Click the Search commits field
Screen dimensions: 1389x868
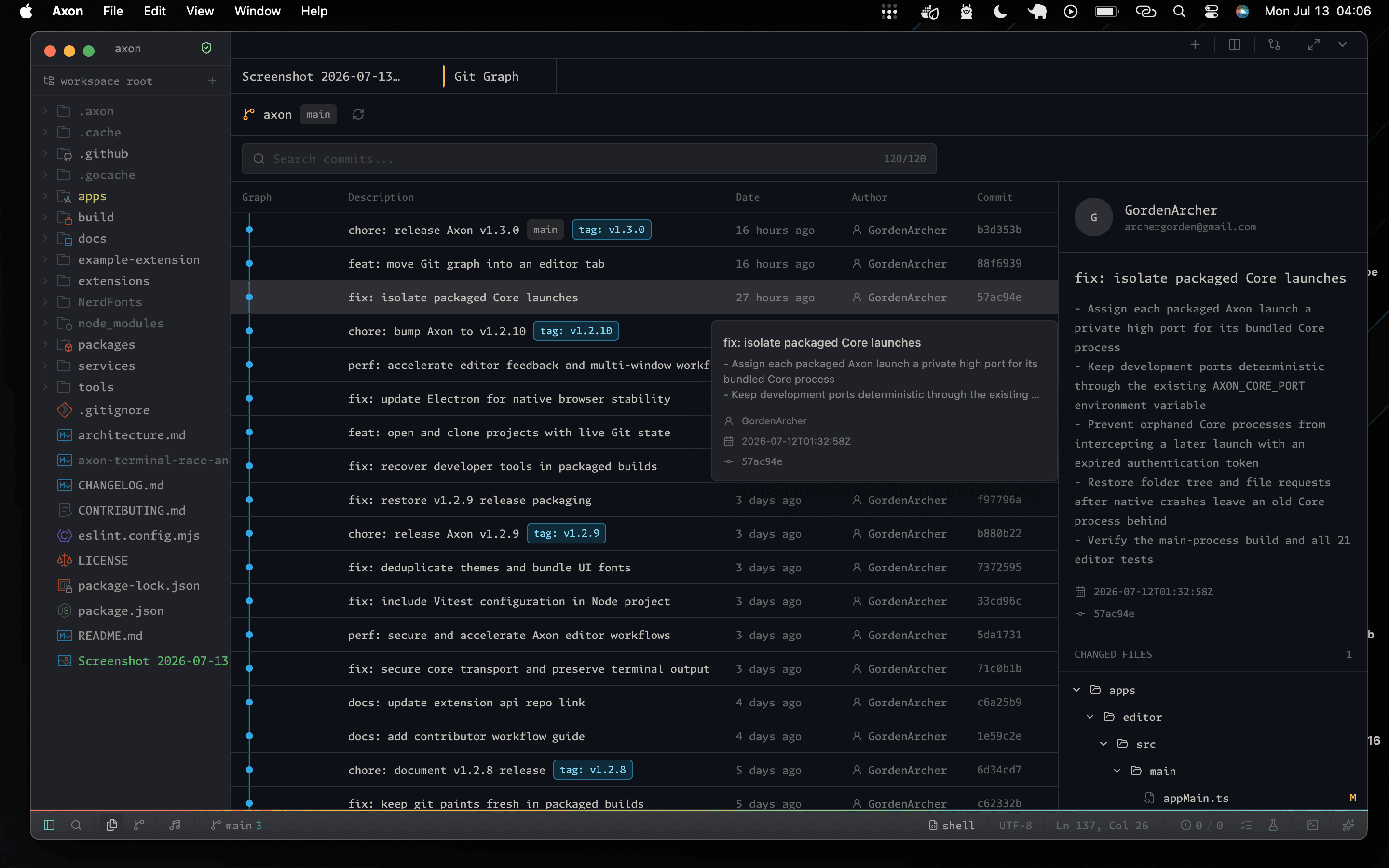[x=589, y=159]
